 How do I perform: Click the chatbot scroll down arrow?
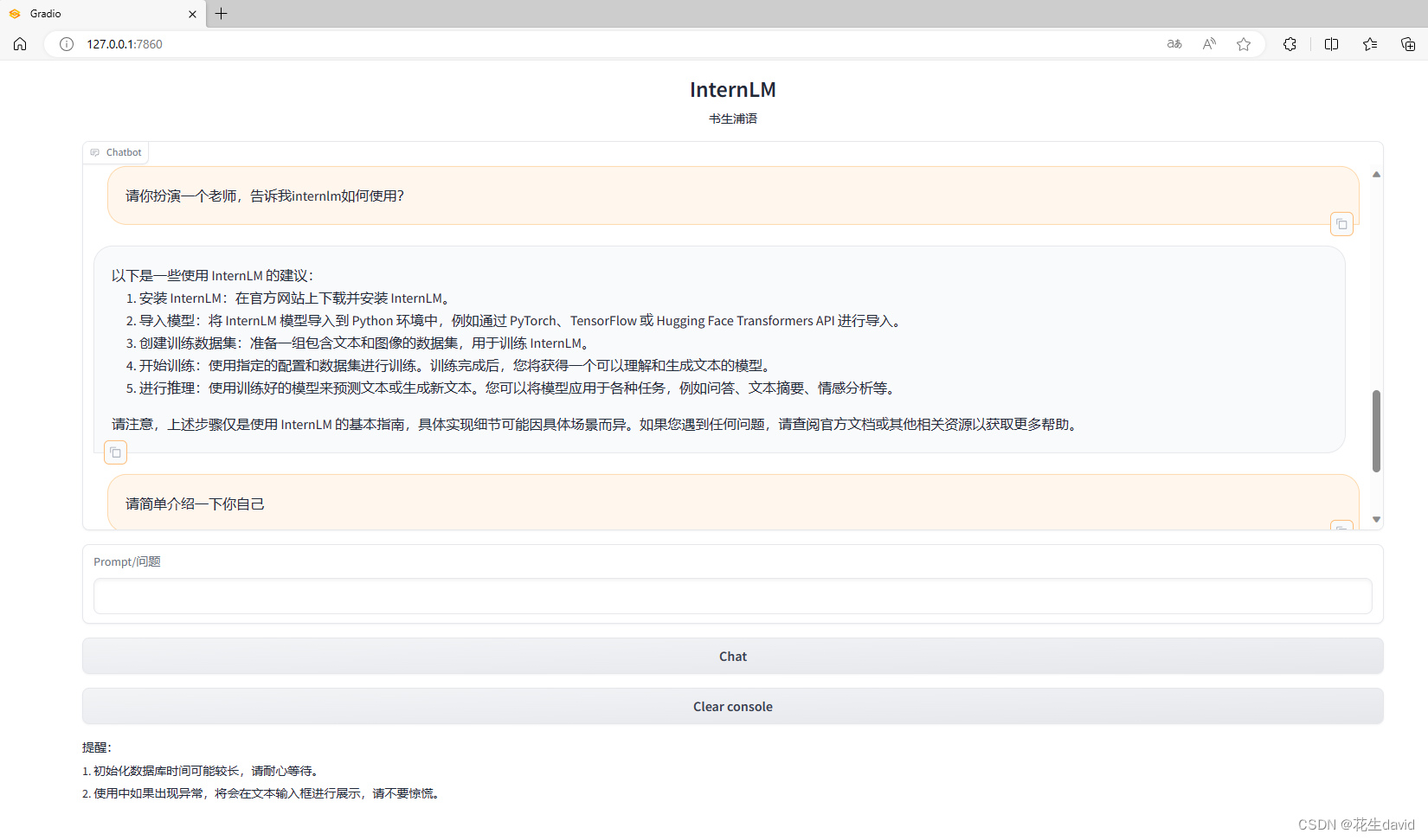tap(1376, 520)
